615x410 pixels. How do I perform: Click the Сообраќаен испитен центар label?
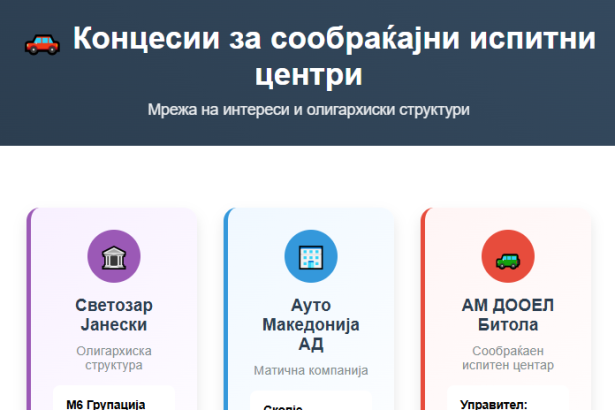coord(508,358)
